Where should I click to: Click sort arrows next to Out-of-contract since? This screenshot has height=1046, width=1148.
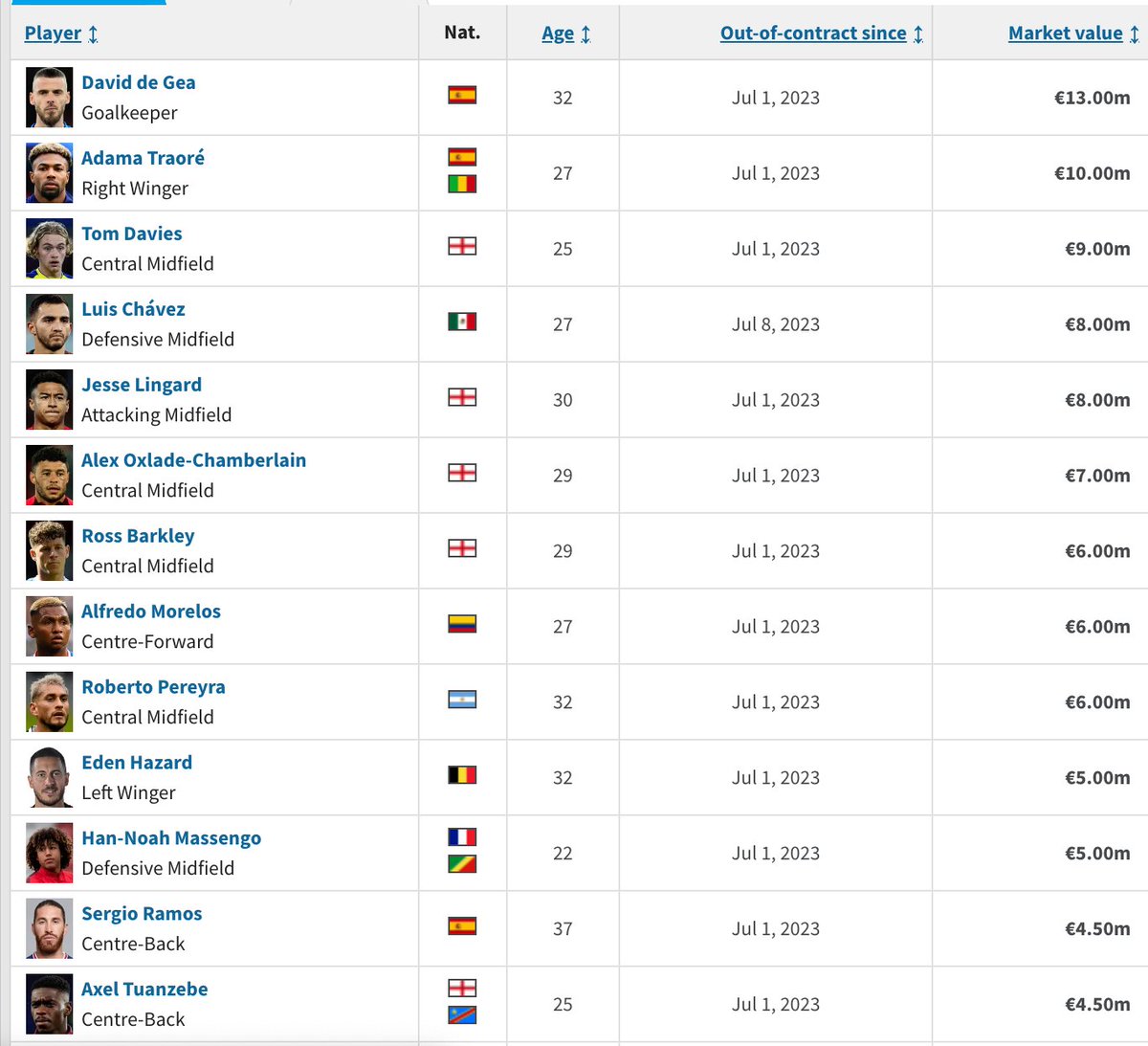click(918, 34)
